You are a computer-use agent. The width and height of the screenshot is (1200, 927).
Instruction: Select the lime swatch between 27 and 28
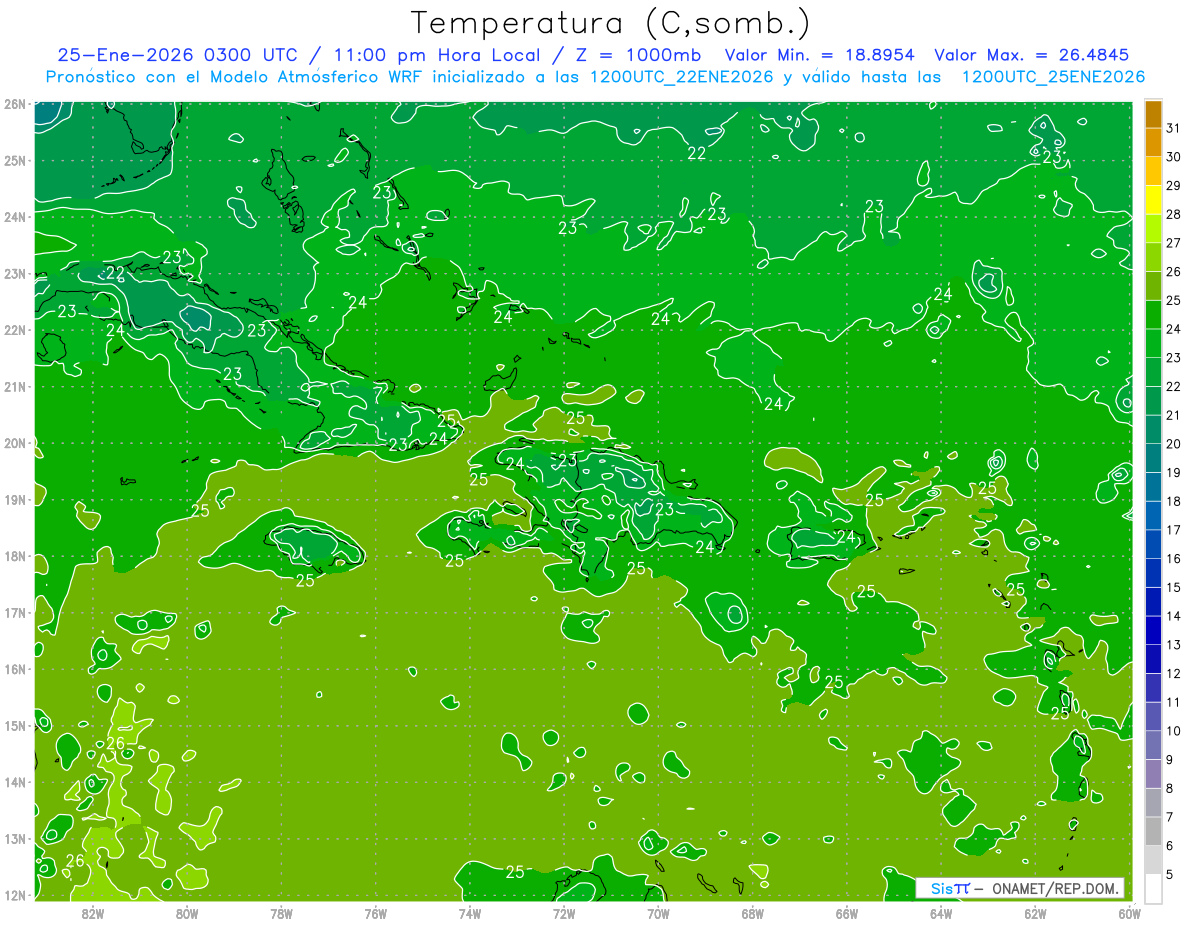pyautogui.click(x=1153, y=228)
